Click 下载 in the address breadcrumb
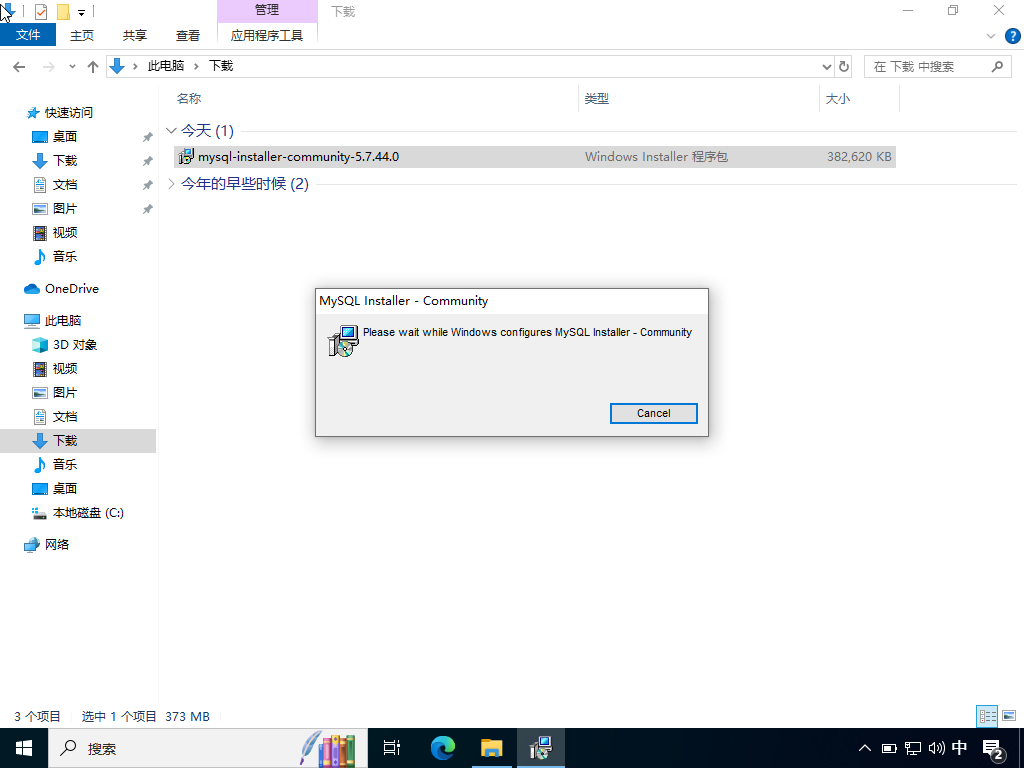Viewport: 1024px width, 768px height. 221,66
